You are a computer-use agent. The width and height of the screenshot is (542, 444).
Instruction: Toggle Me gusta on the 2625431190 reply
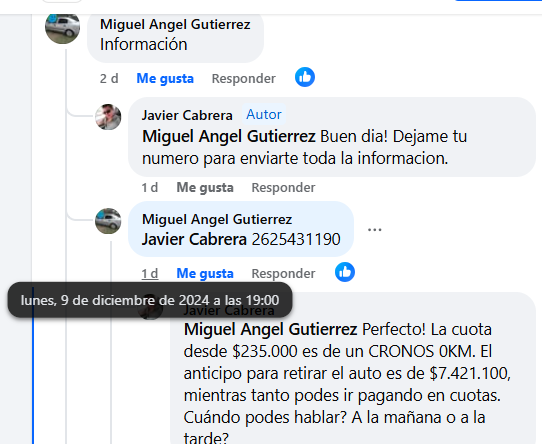pos(205,274)
